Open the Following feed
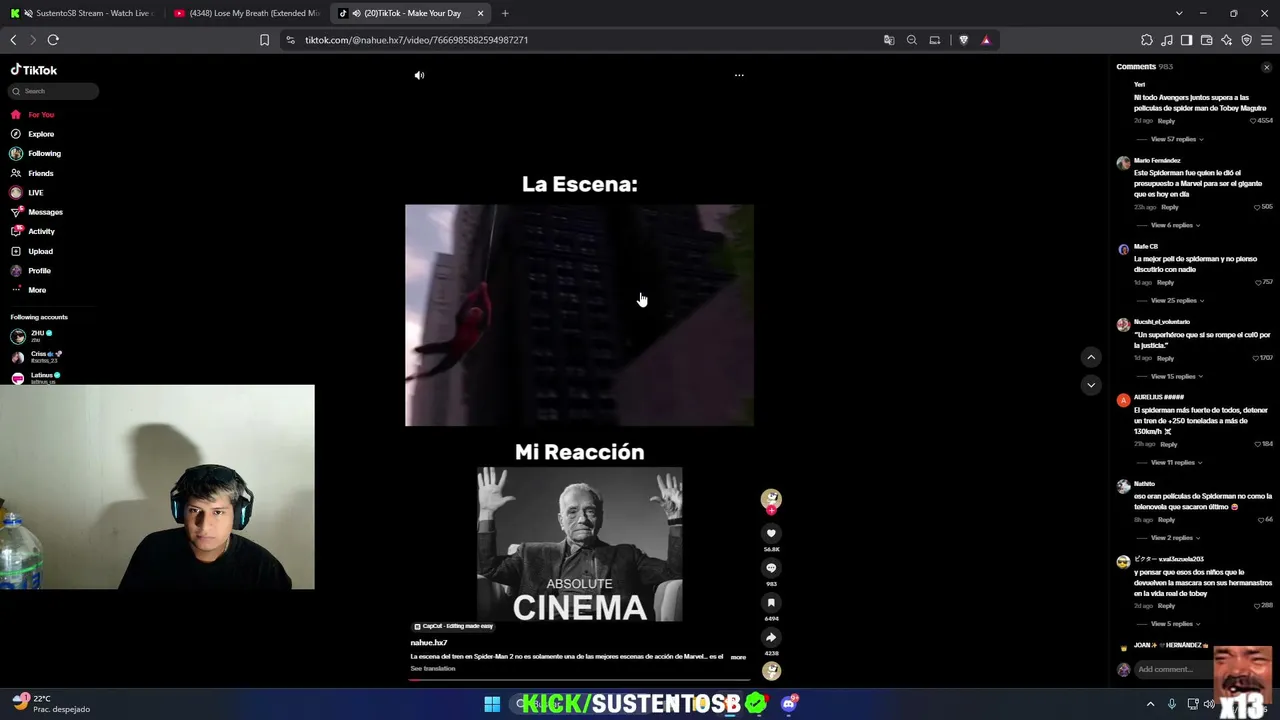 (x=44, y=154)
